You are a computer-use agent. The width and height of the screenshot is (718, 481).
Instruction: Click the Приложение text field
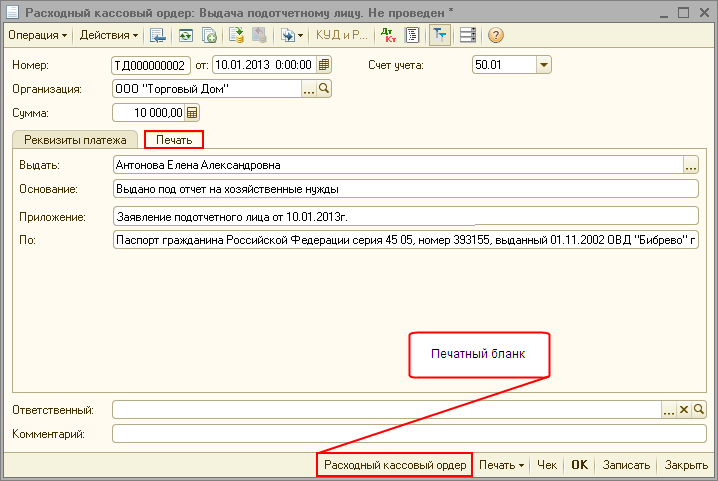[406, 216]
